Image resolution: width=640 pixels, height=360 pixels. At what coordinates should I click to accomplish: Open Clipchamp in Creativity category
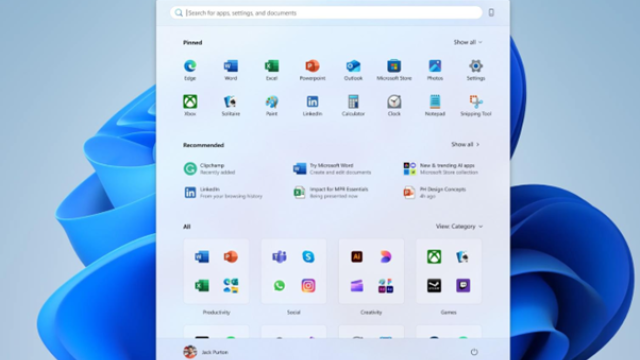(357, 286)
